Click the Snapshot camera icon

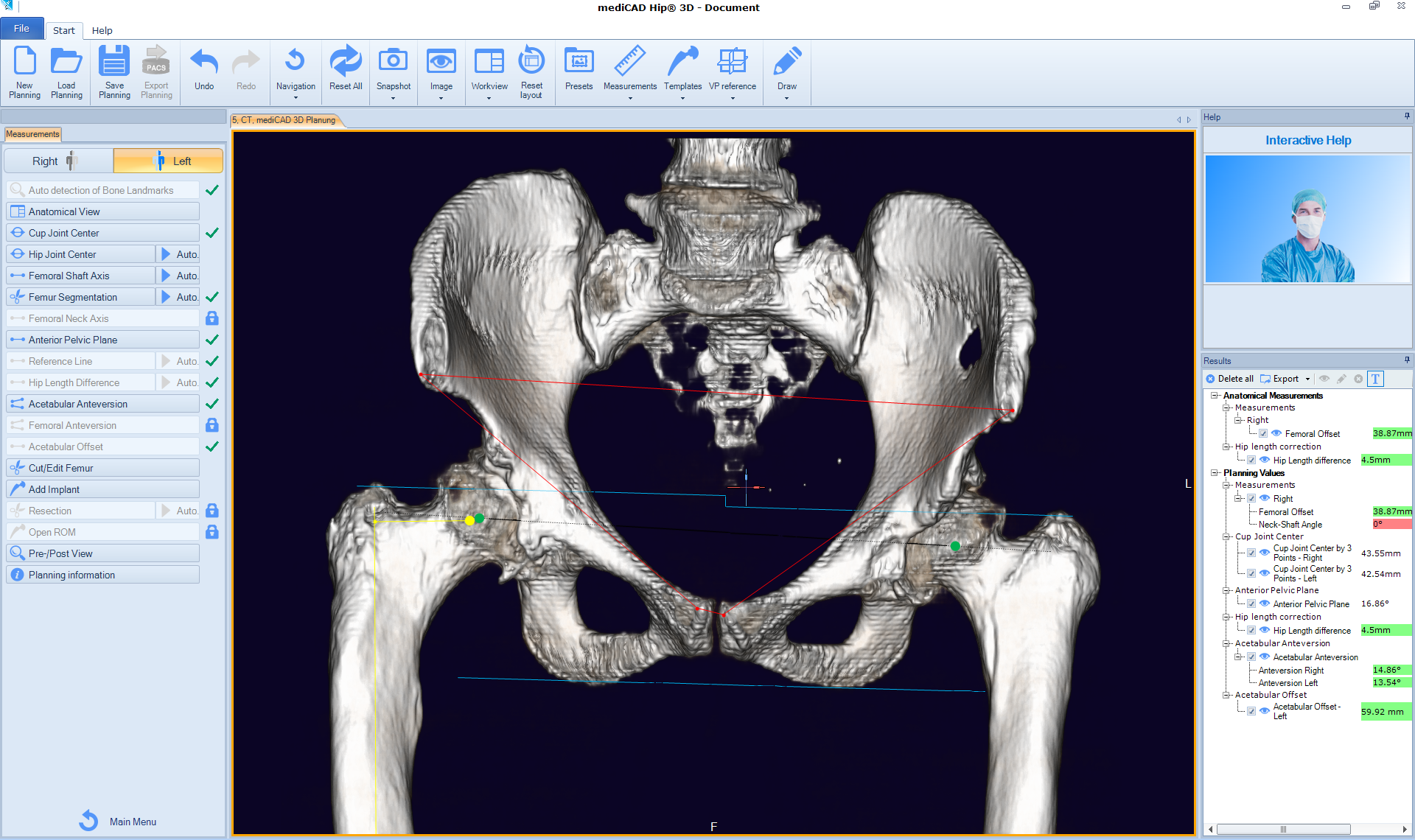[x=393, y=62]
